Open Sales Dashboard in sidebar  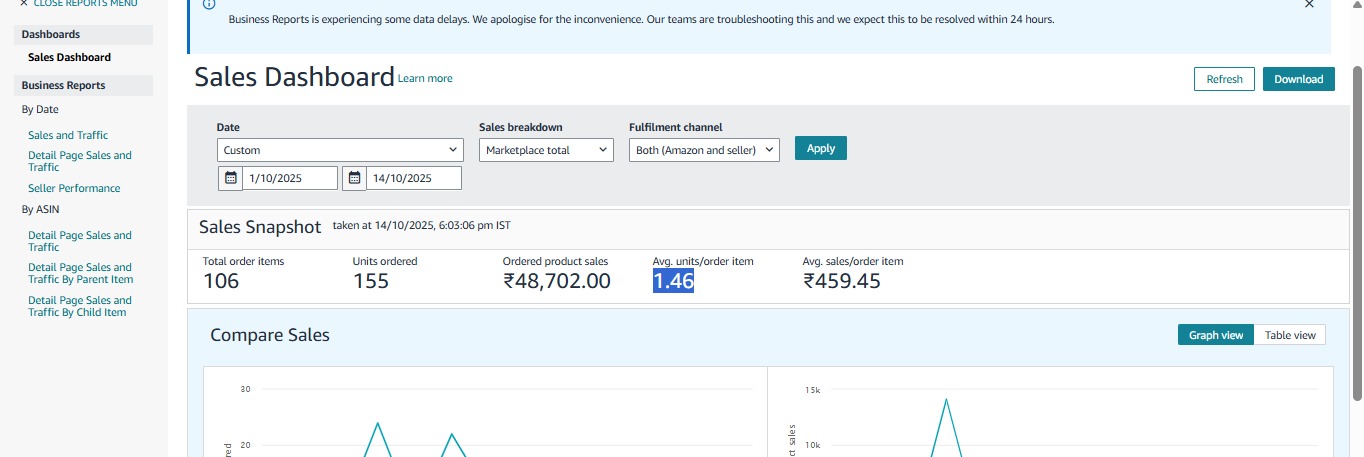69,57
